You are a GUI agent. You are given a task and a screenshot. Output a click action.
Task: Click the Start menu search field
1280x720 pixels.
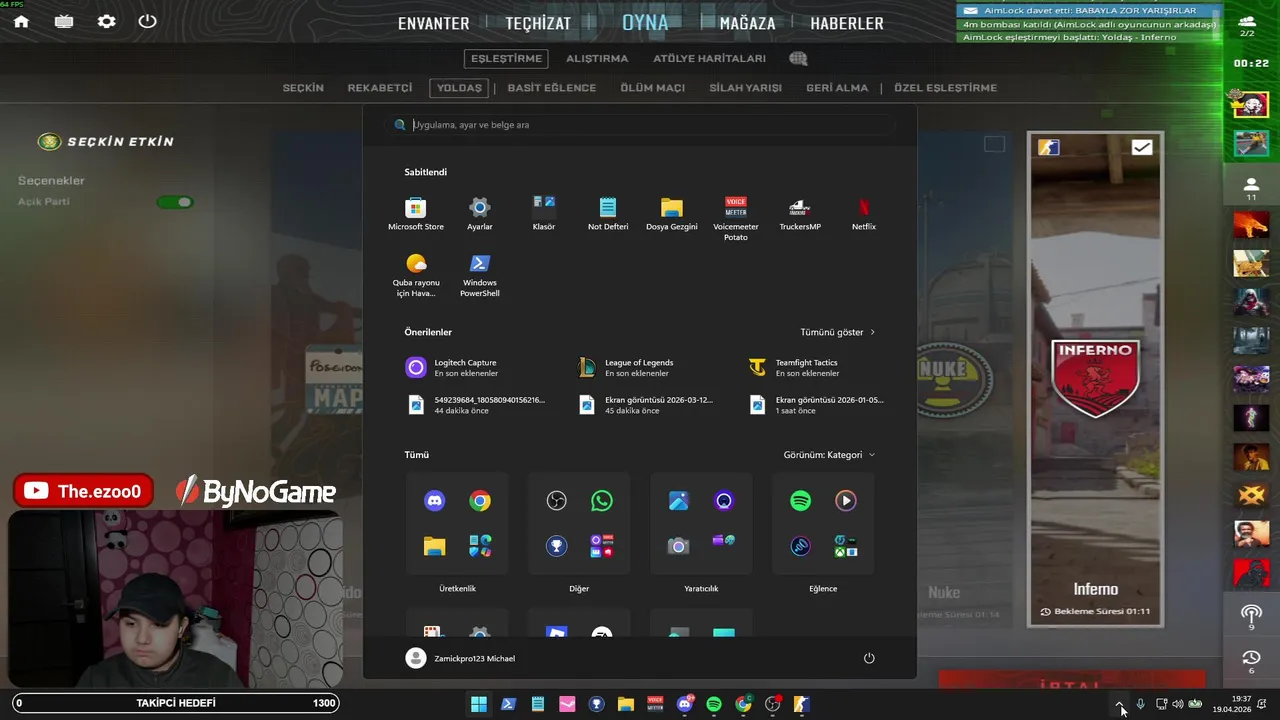tap(640, 125)
